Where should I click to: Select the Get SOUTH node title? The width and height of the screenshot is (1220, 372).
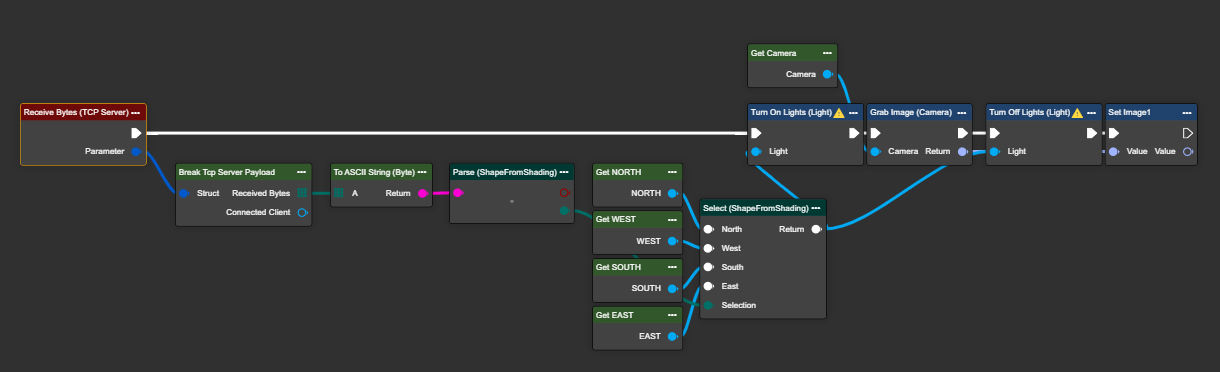(x=618, y=267)
